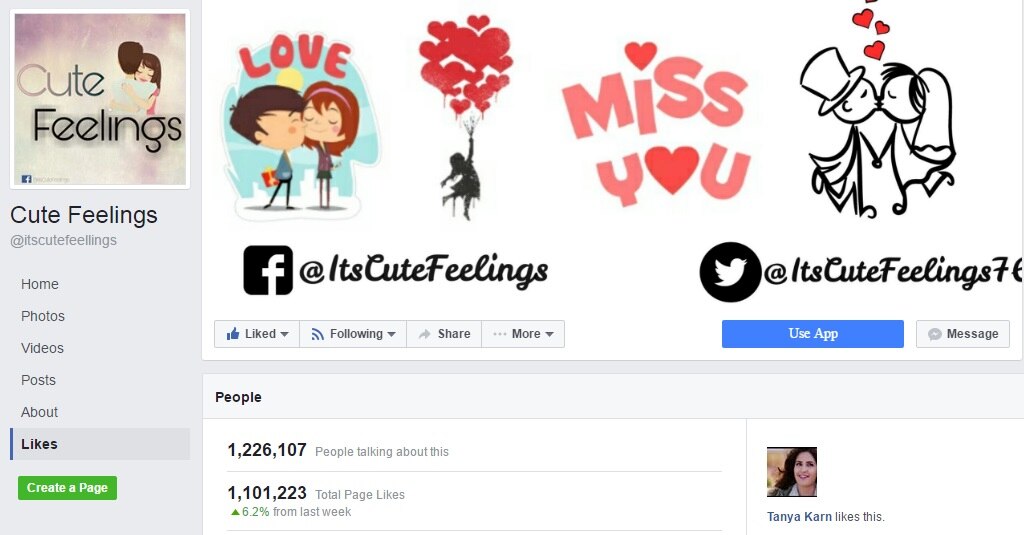Click the Twitter bird logo in cover image
Screen dimensions: 1024x535
click(730, 272)
